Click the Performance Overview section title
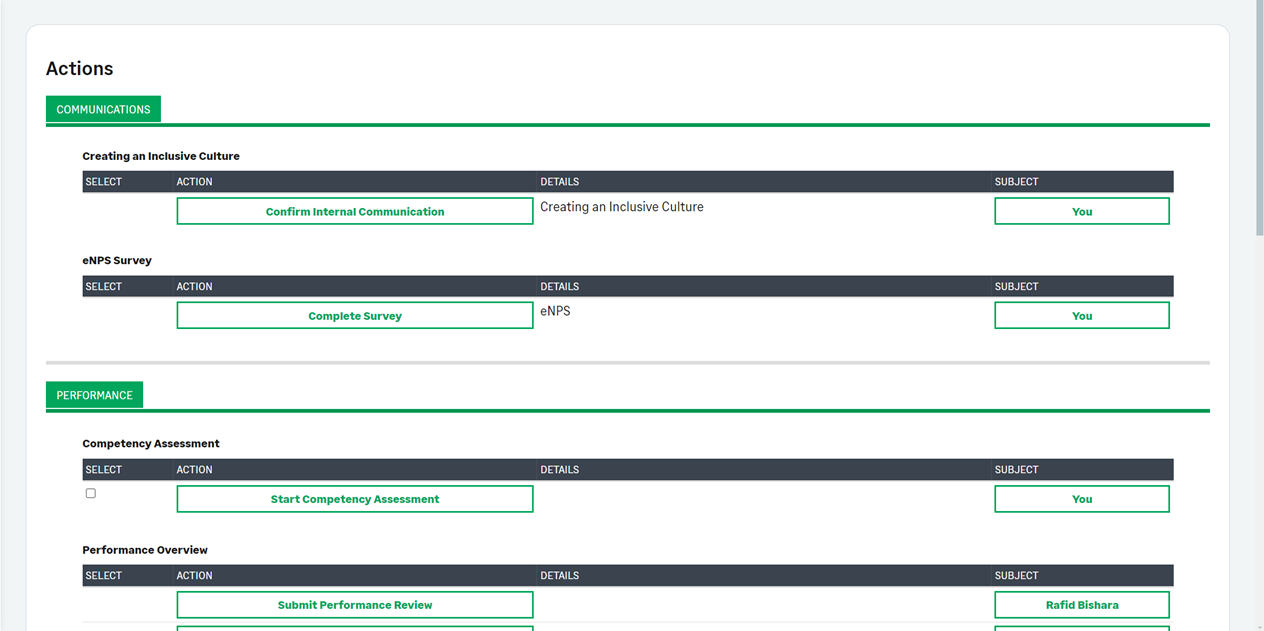This screenshot has height=631, width=1264. pyautogui.click(x=145, y=550)
